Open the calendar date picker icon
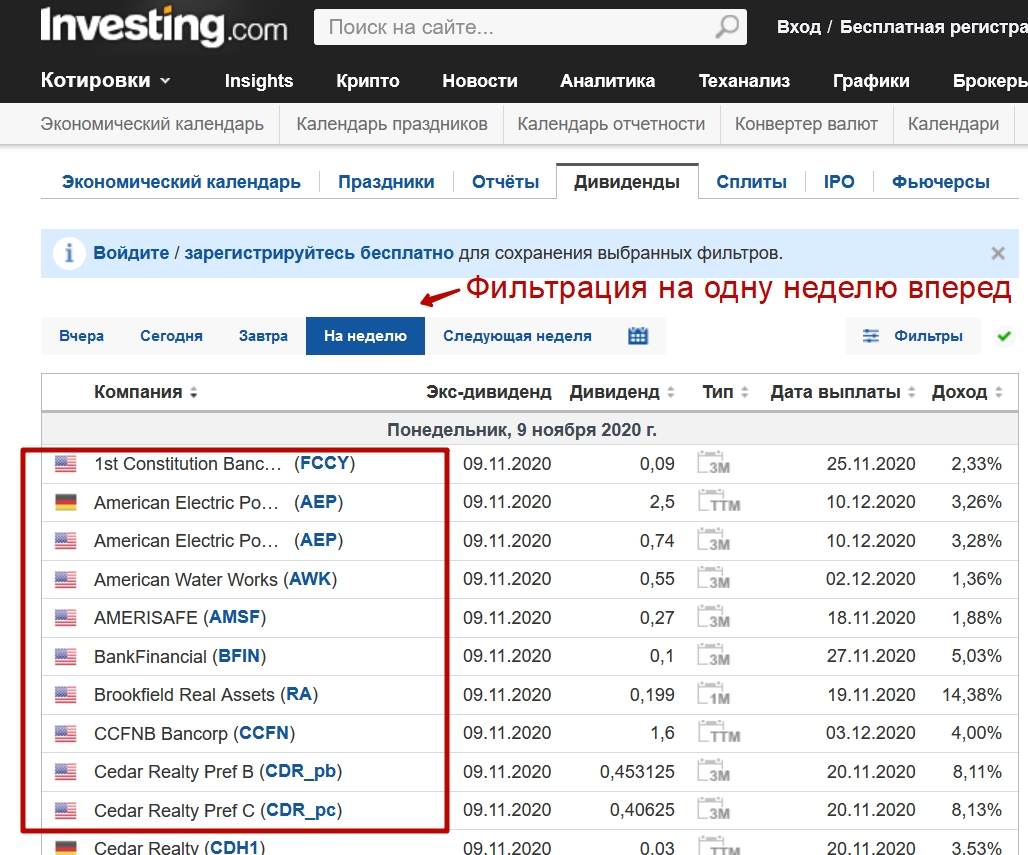The image size is (1028, 855). pos(638,336)
